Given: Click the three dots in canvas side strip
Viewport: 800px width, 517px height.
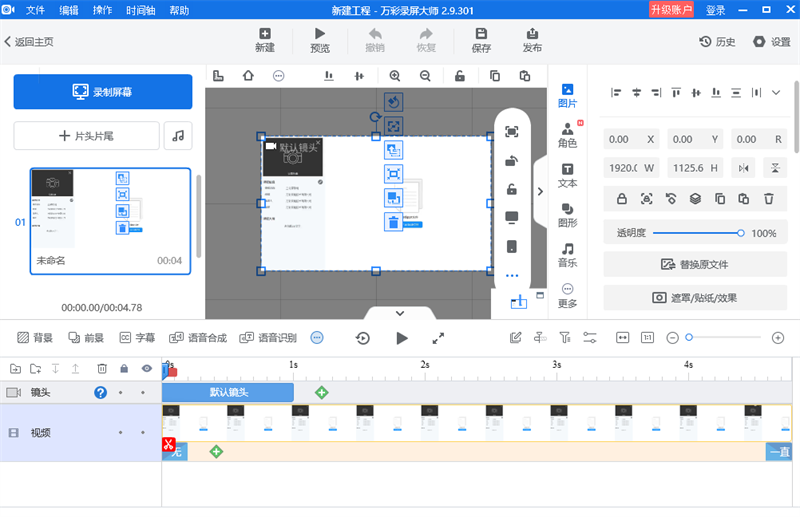Looking at the screenshot, I should pos(512,276).
